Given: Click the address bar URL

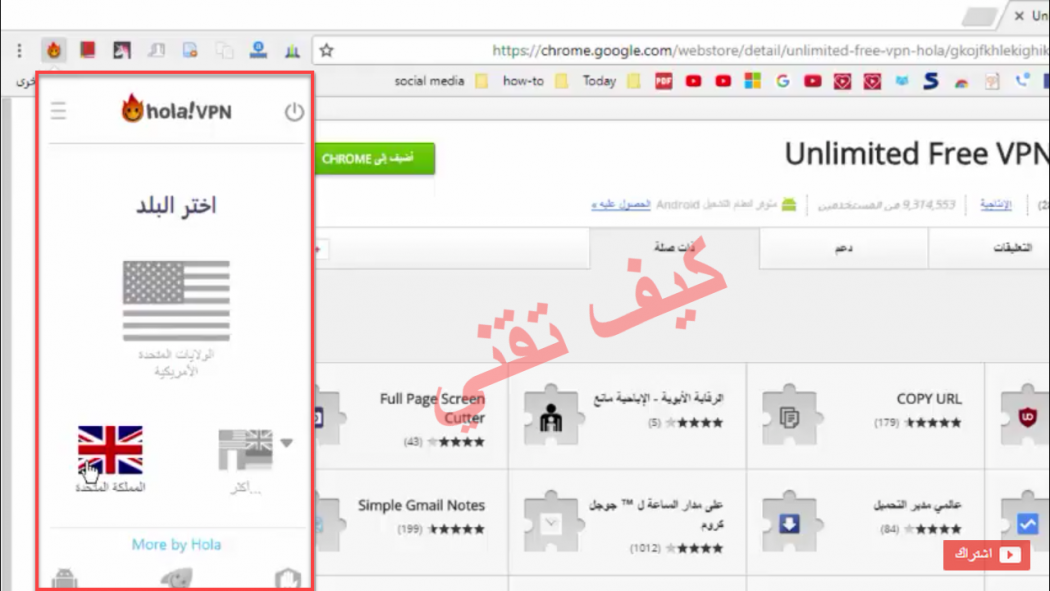Looking at the screenshot, I should [x=770, y=50].
